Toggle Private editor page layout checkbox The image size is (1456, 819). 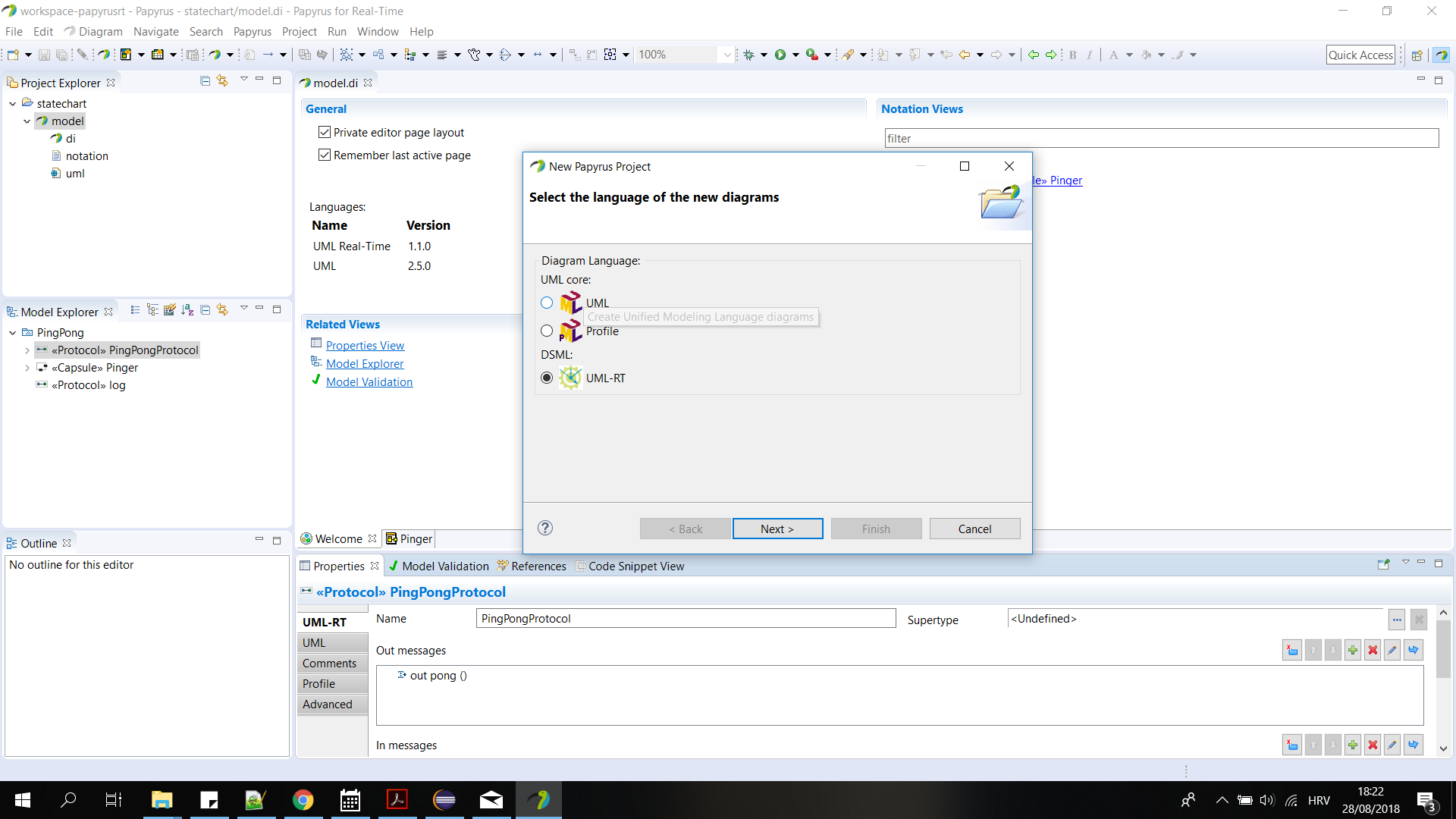click(x=325, y=132)
